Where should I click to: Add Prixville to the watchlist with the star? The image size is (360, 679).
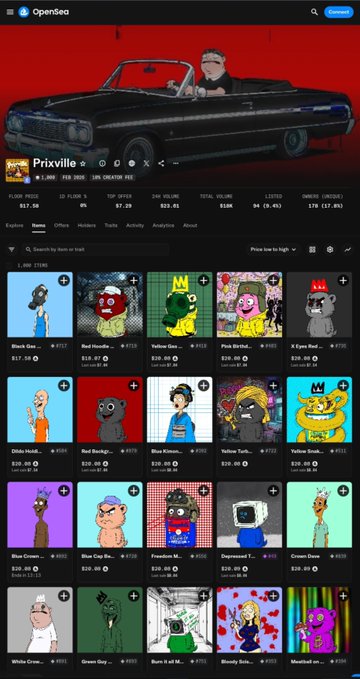coord(83,163)
